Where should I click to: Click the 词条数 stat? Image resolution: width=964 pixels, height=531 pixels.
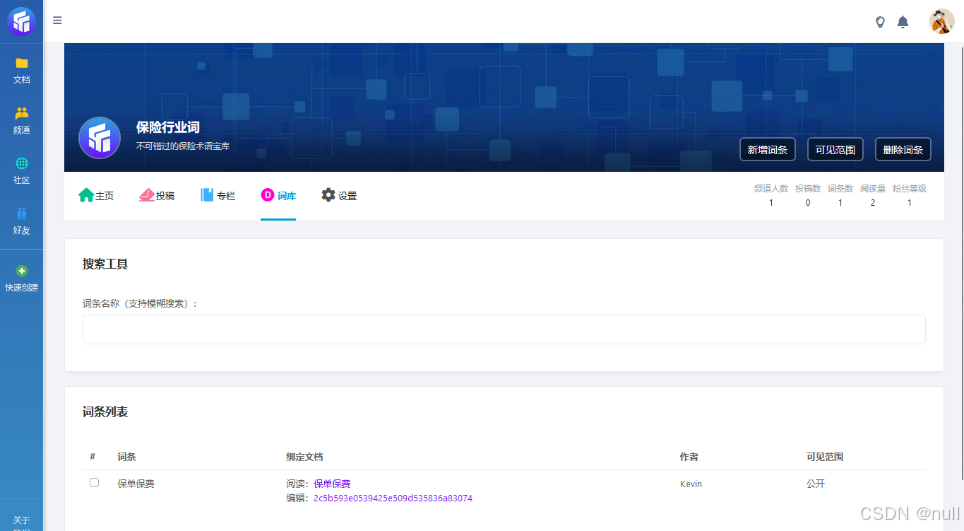pyautogui.click(x=840, y=195)
